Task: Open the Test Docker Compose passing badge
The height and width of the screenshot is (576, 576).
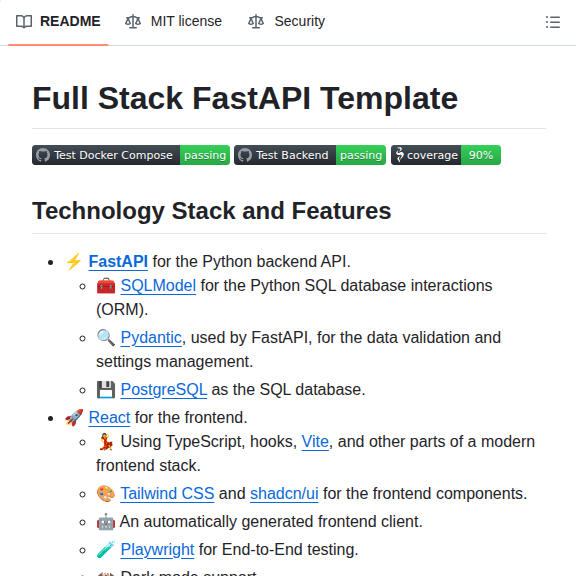Action: click(x=131, y=155)
